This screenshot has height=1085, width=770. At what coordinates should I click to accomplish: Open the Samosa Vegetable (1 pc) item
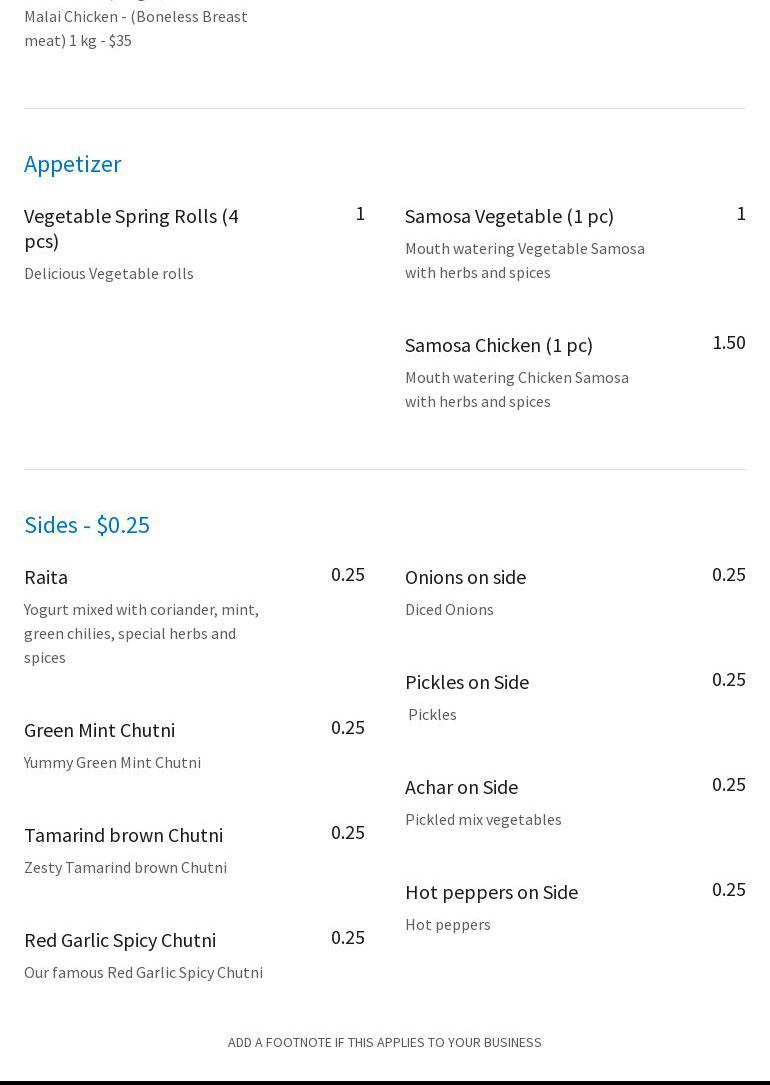(509, 216)
